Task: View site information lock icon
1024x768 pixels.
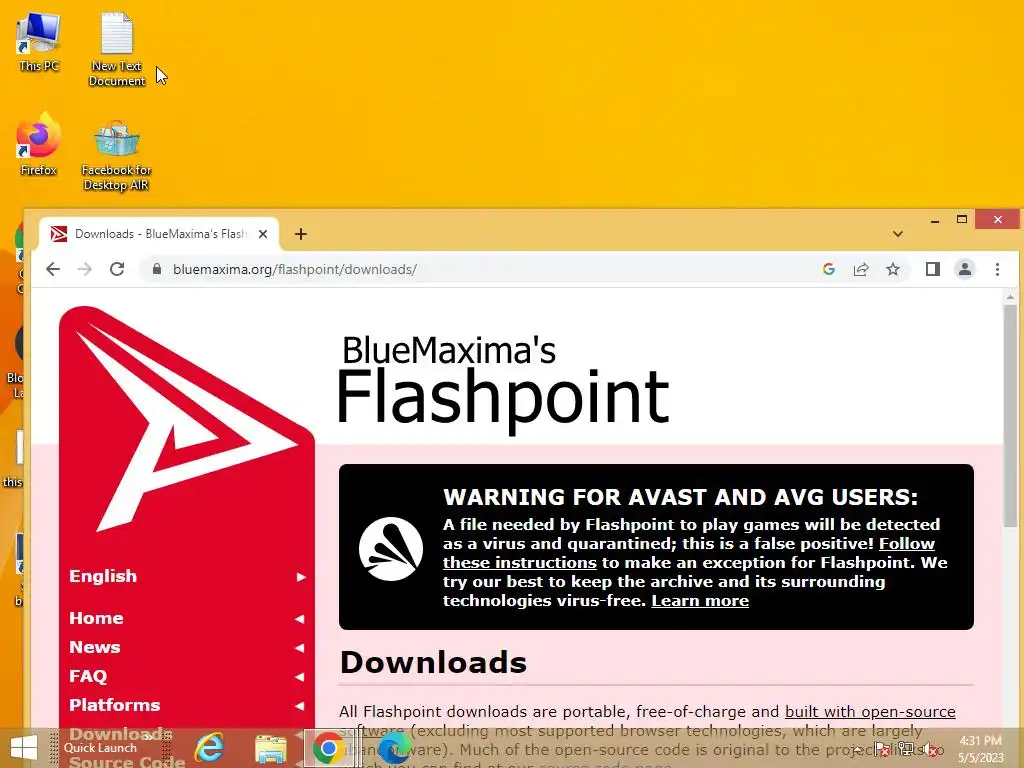Action: pyautogui.click(x=157, y=269)
